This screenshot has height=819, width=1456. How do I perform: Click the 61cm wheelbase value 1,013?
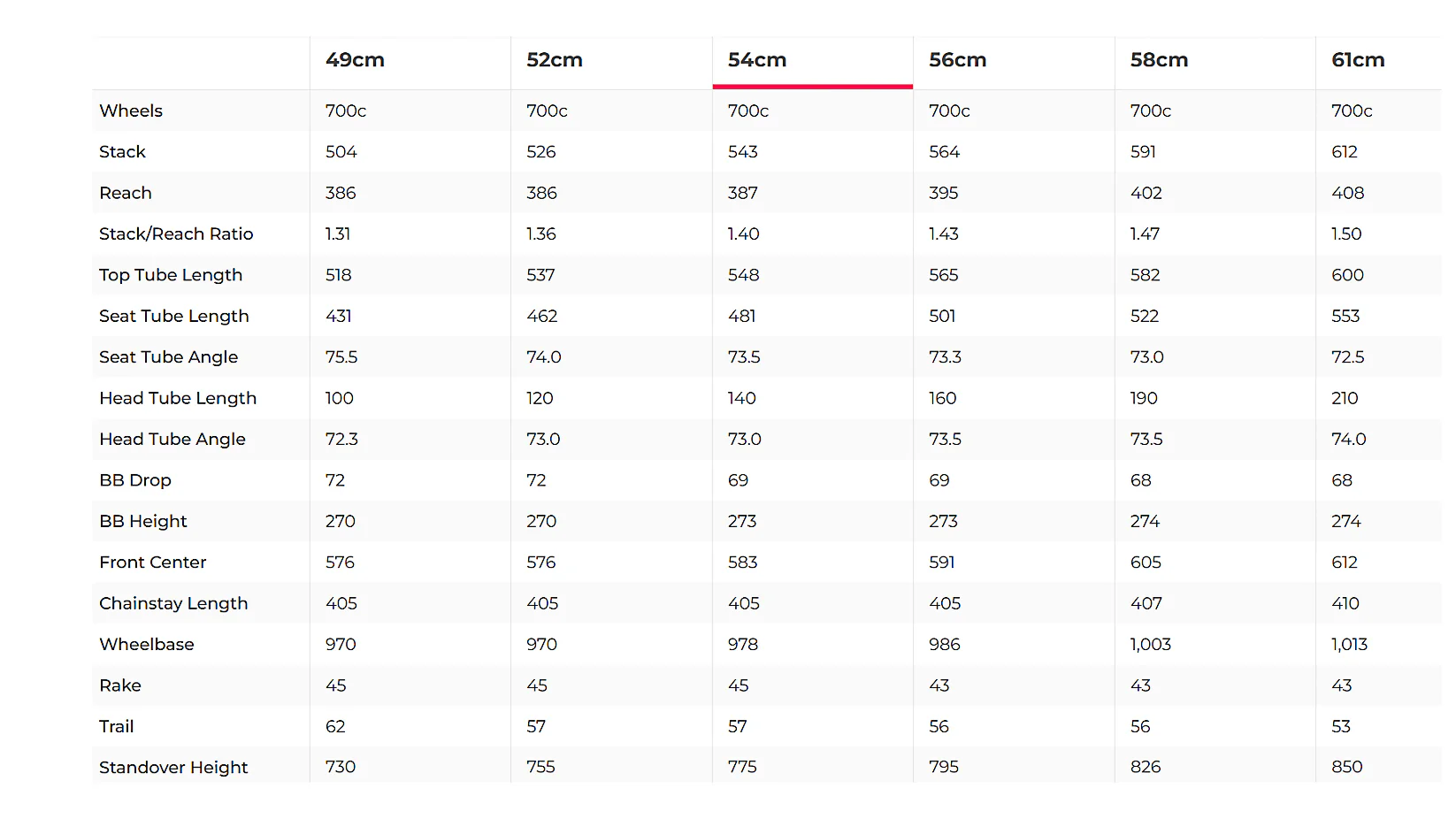click(x=1349, y=645)
